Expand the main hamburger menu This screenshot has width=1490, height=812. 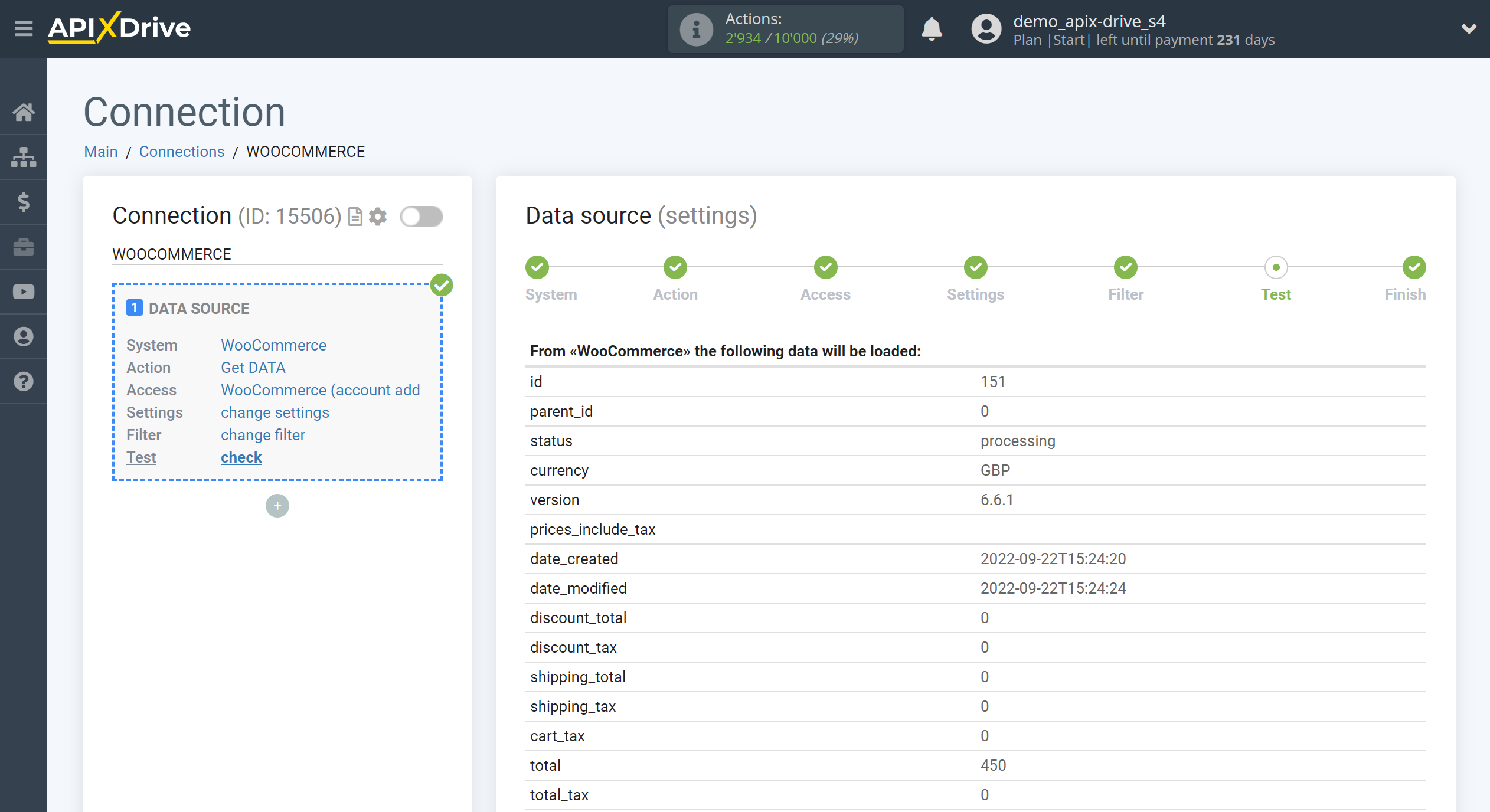pyautogui.click(x=22, y=28)
